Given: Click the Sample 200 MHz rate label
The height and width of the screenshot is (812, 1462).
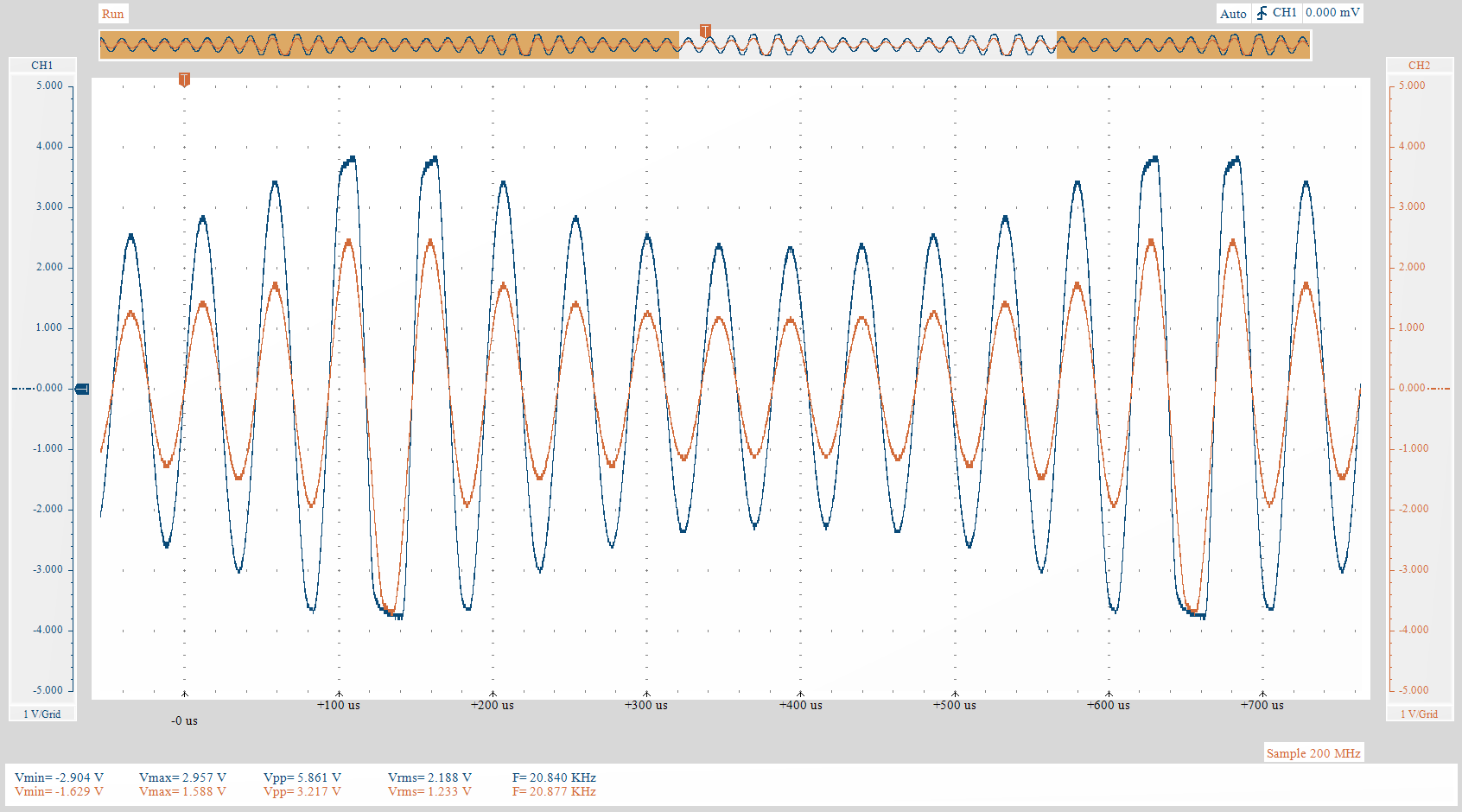Looking at the screenshot, I should pyautogui.click(x=1313, y=753).
